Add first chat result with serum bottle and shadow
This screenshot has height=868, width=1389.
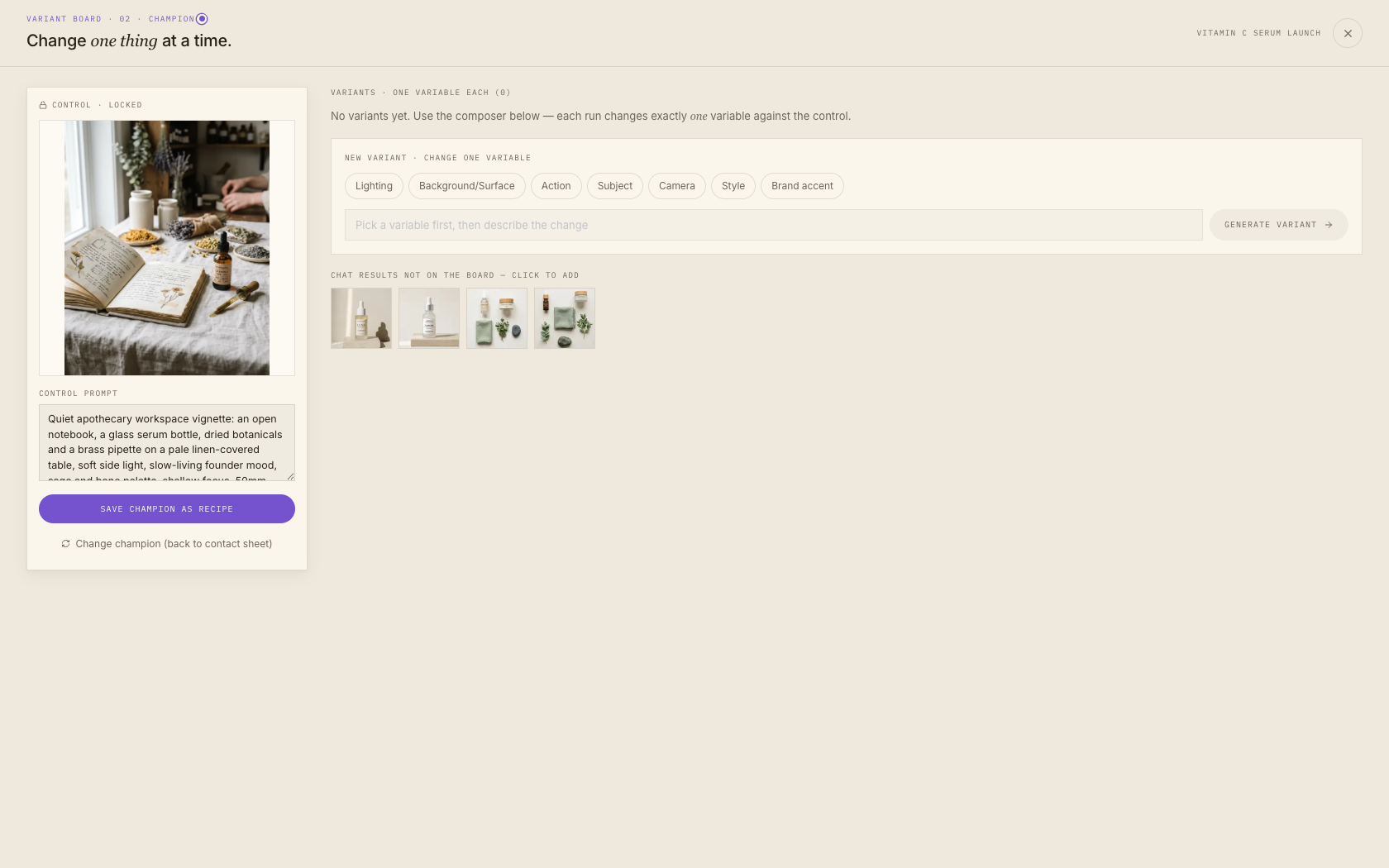click(x=361, y=318)
